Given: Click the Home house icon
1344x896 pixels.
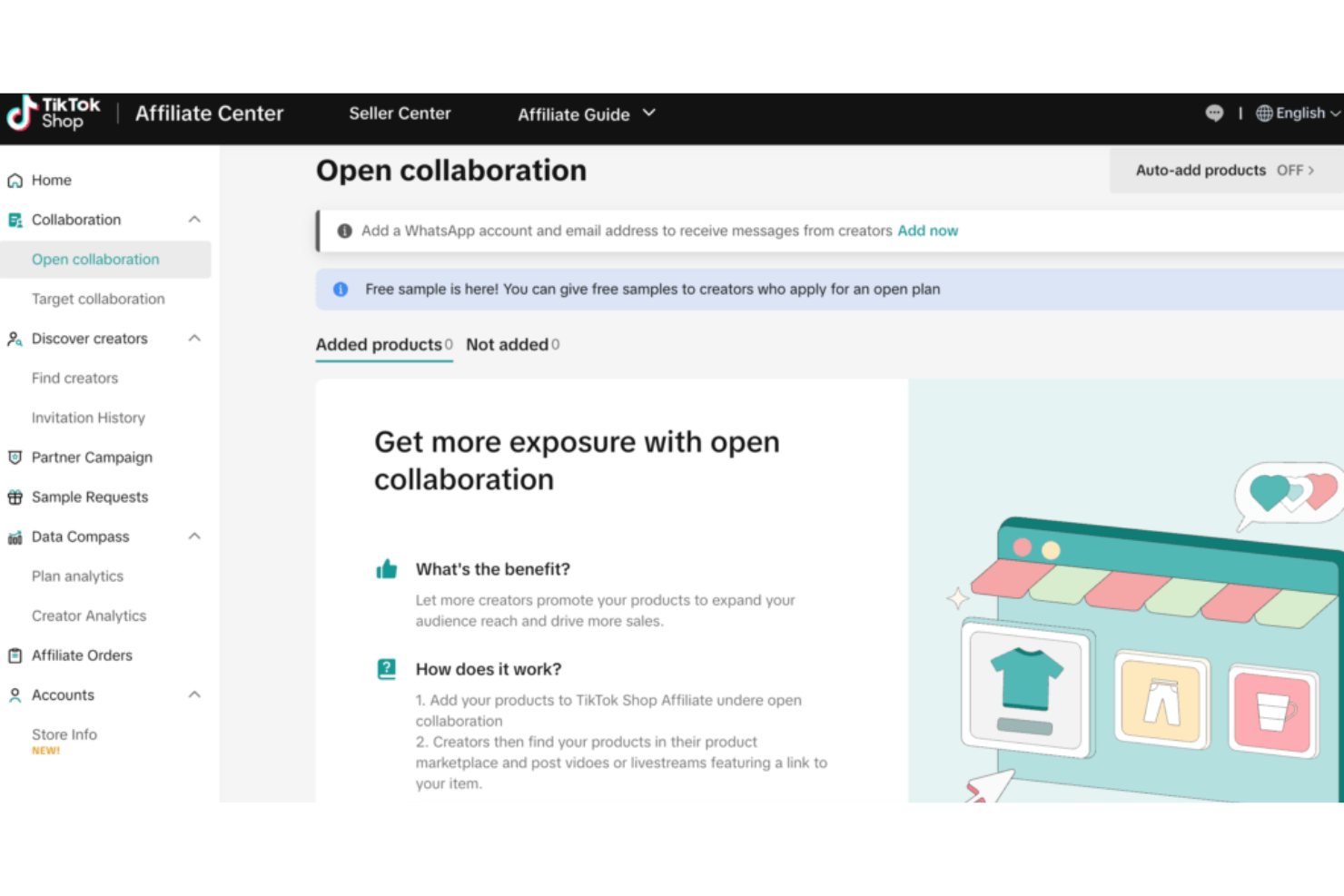Looking at the screenshot, I should point(15,181).
